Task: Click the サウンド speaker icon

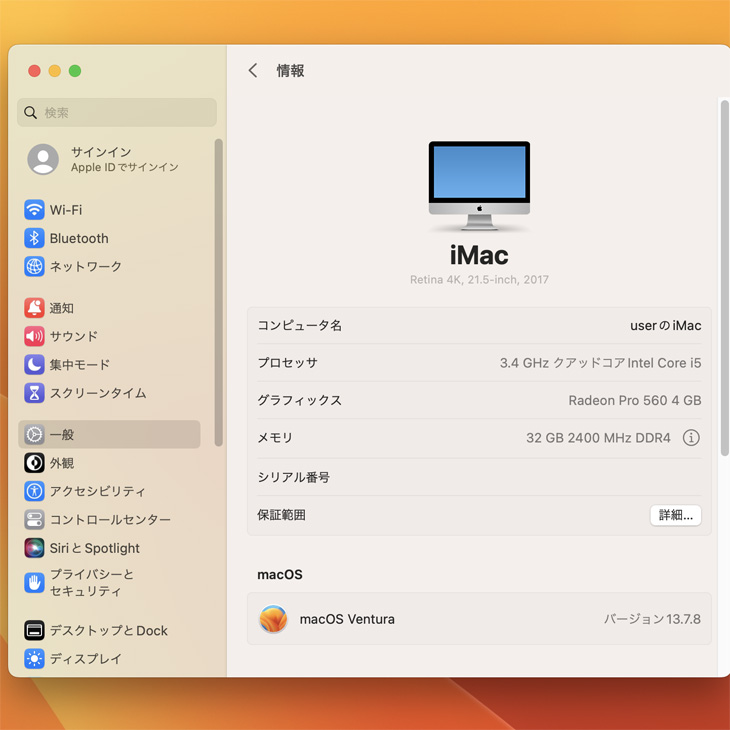Action: pyautogui.click(x=34, y=336)
